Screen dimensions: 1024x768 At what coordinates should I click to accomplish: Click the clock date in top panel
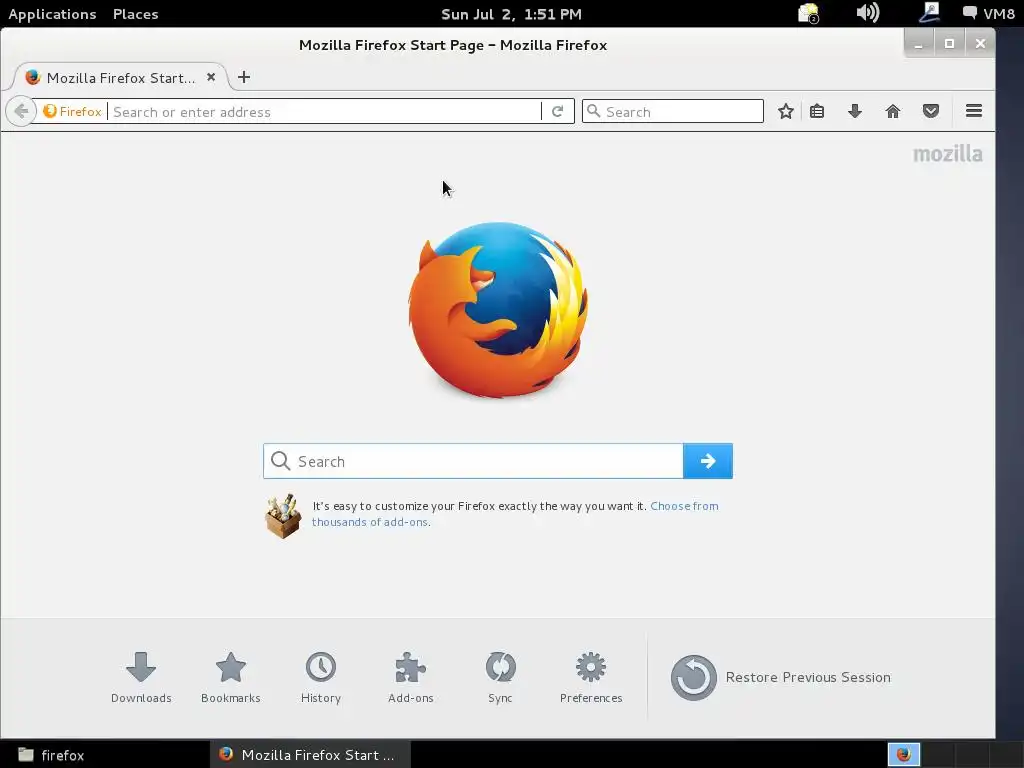[x=511, y=14]
